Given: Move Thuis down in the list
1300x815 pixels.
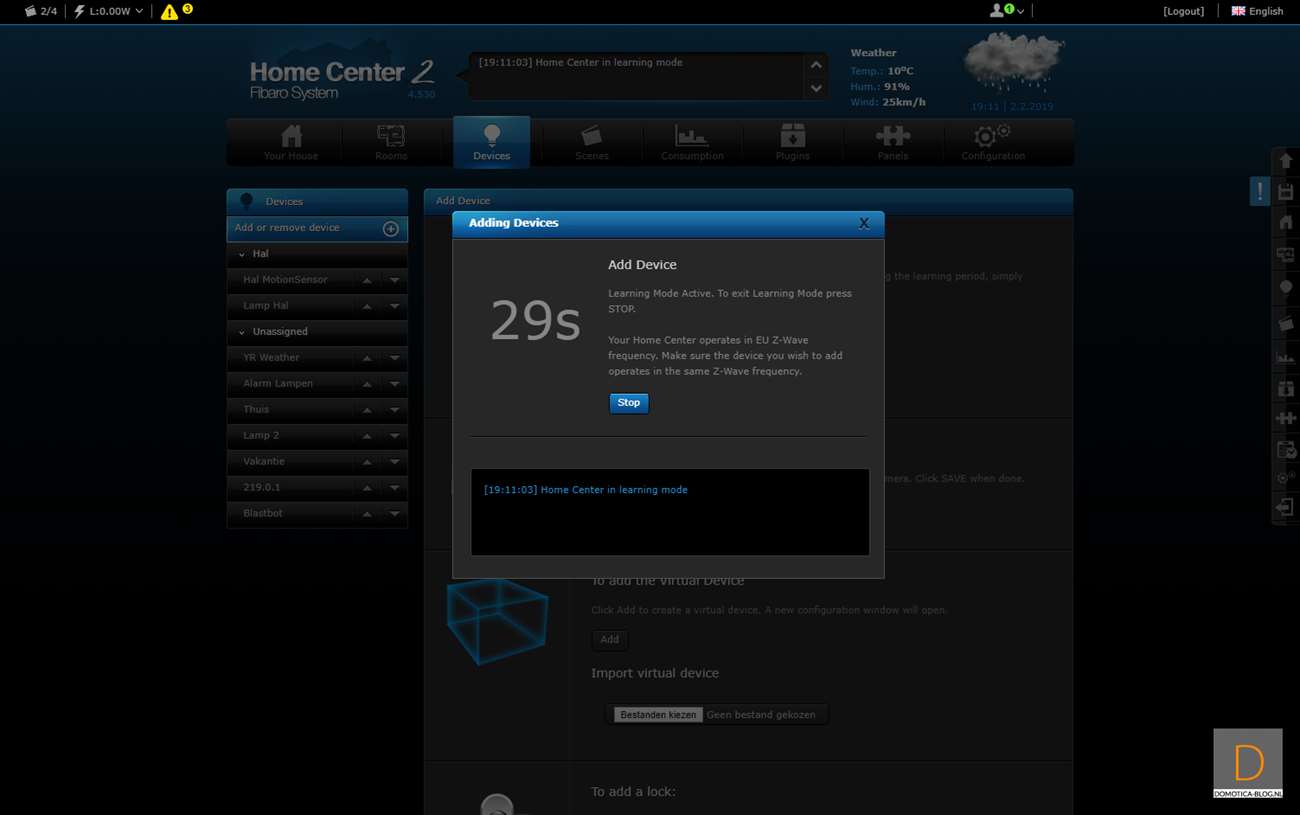Looking at the screenshot, I should pos(394,410).
